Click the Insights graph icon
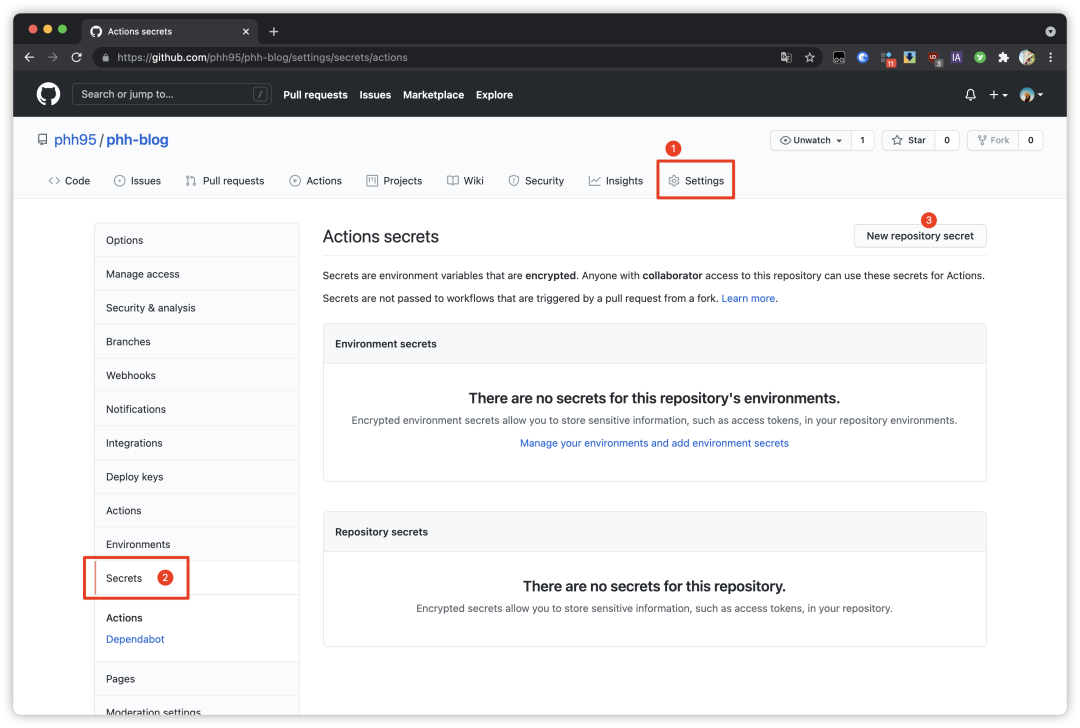The height and width of the screenshot is (728, 1080). pyautogui.click(x=594, y=180)
